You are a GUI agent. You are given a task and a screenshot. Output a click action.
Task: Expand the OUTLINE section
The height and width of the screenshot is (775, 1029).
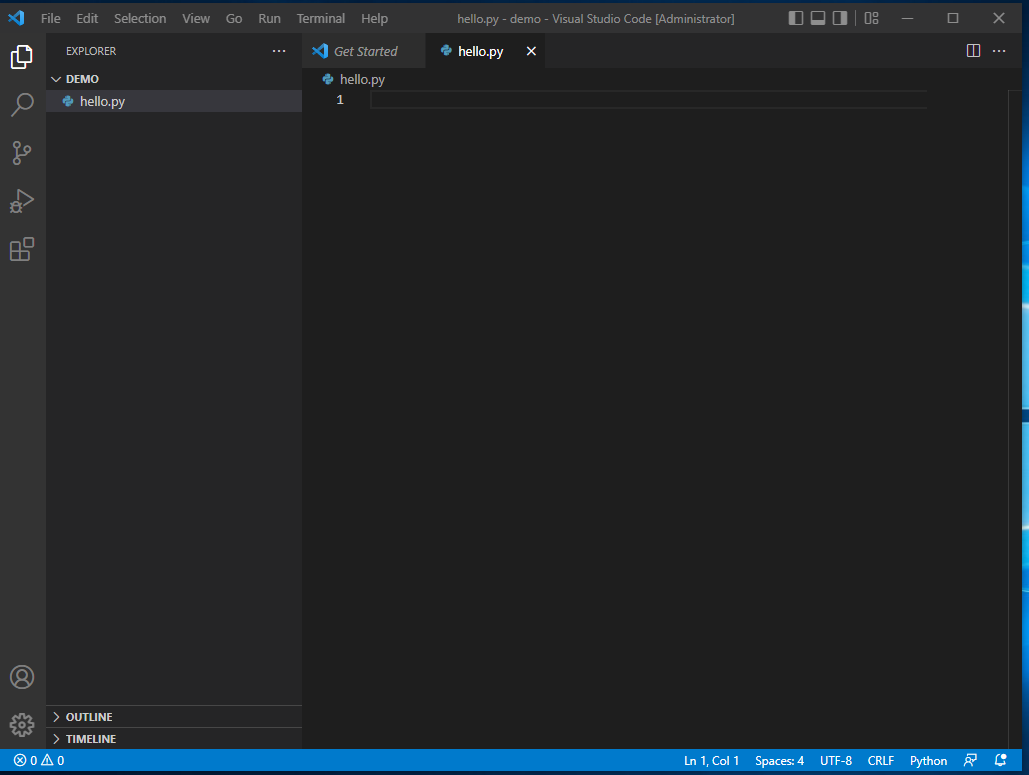click(174, 717)
